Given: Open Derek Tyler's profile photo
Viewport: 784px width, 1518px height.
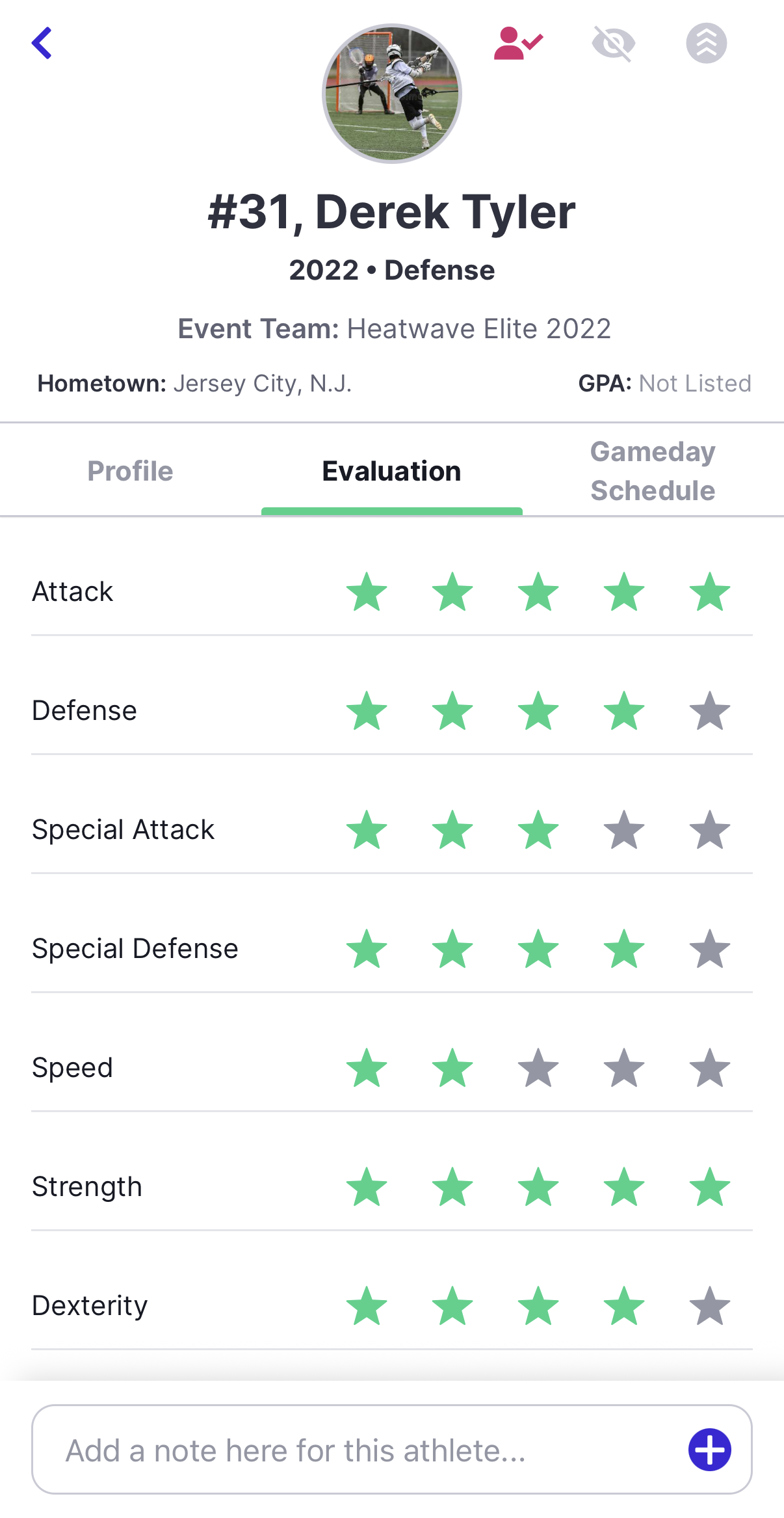Looking at the screenshot, I should (x=392, y=94).
